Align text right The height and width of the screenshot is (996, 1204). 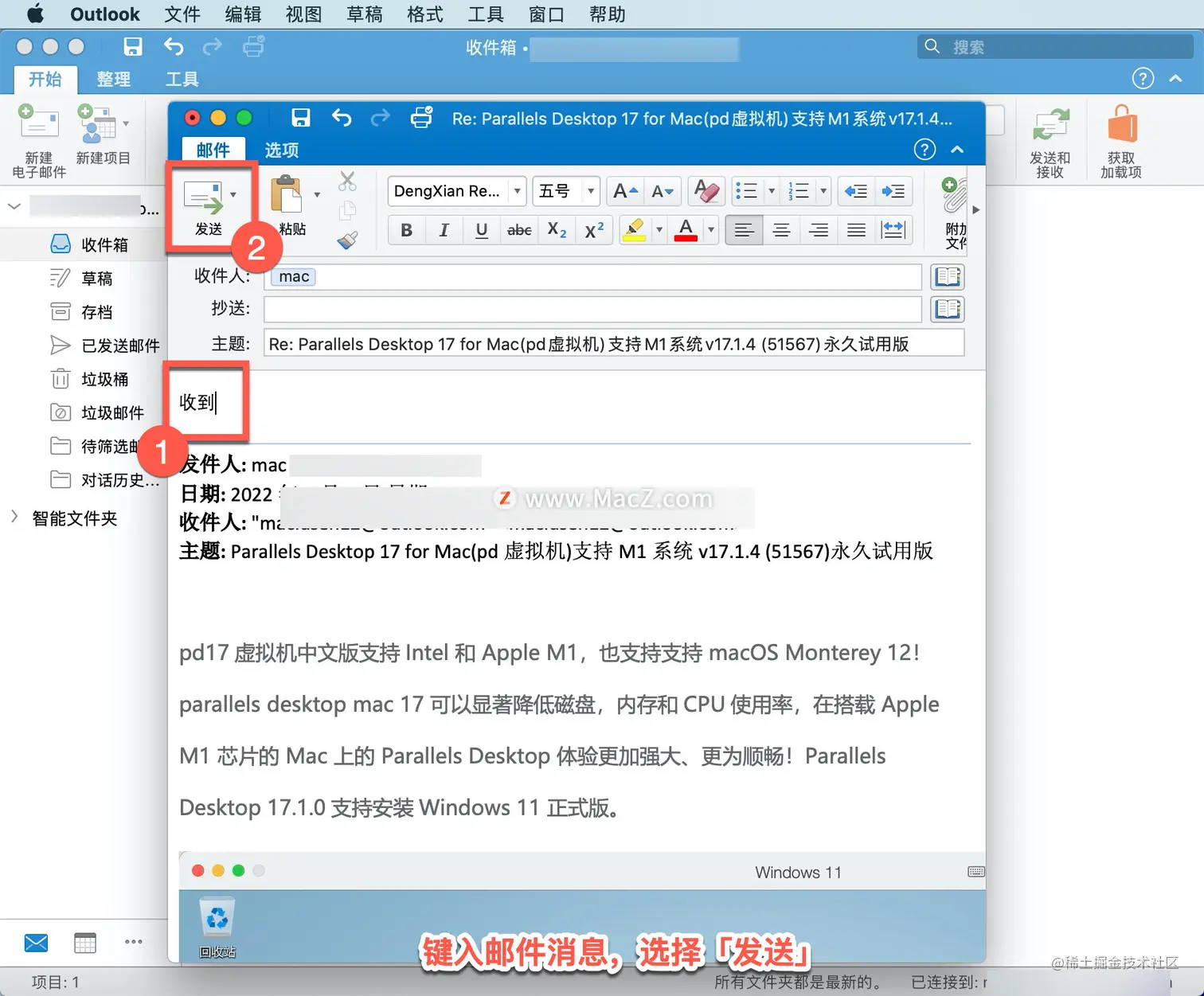[819, 230]
